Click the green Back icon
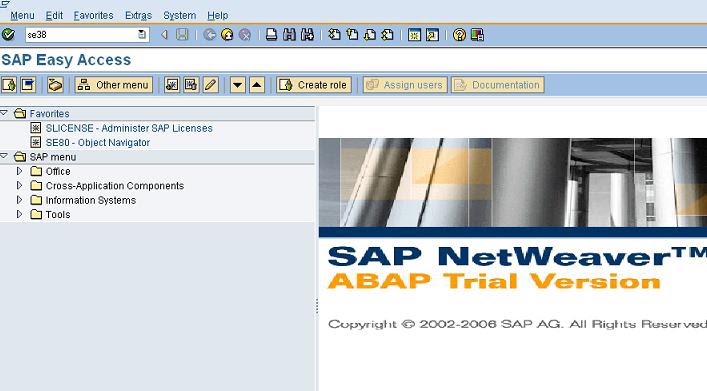This screenshot has height=391, width=707. (209, 35)
